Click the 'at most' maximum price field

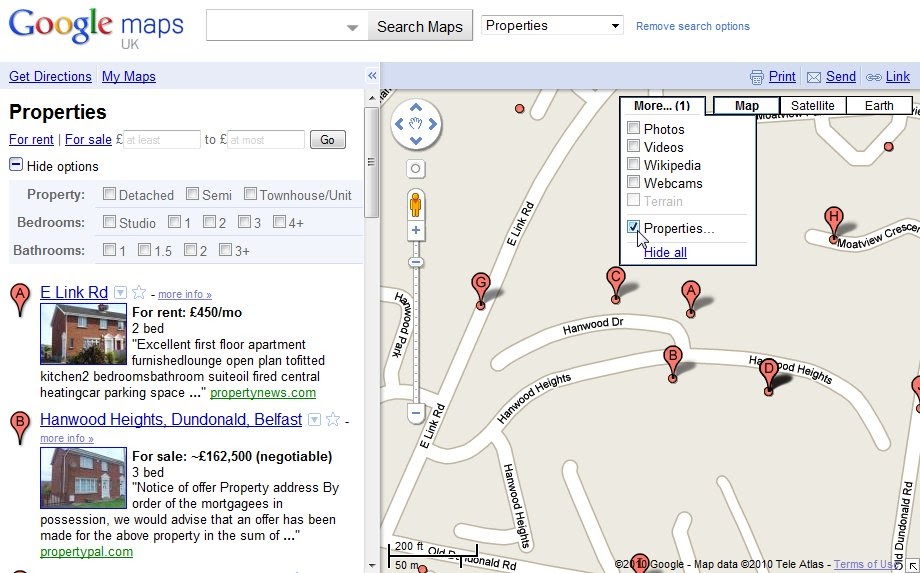coord(266,140)
